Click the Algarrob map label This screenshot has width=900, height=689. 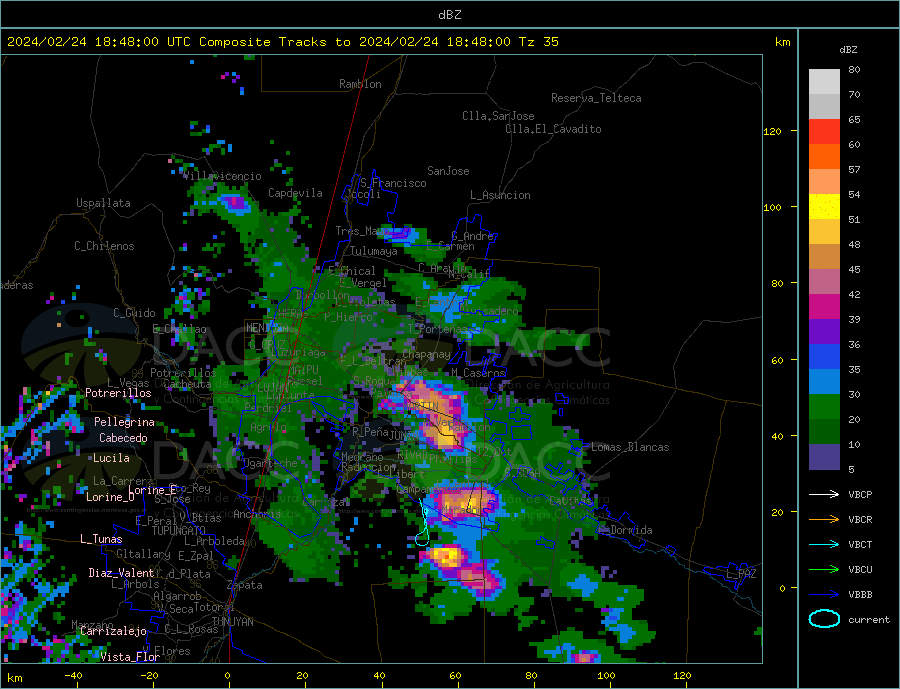click(x=177, y=597)
